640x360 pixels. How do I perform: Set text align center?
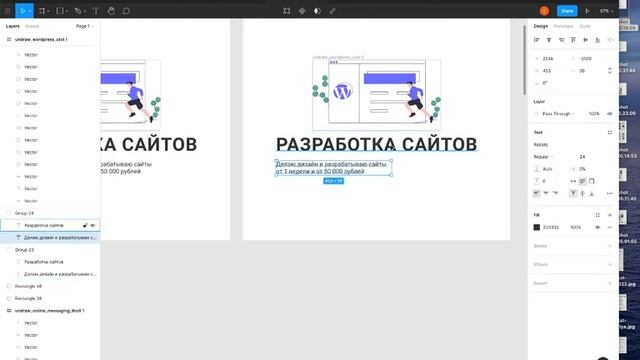[546, 193]
